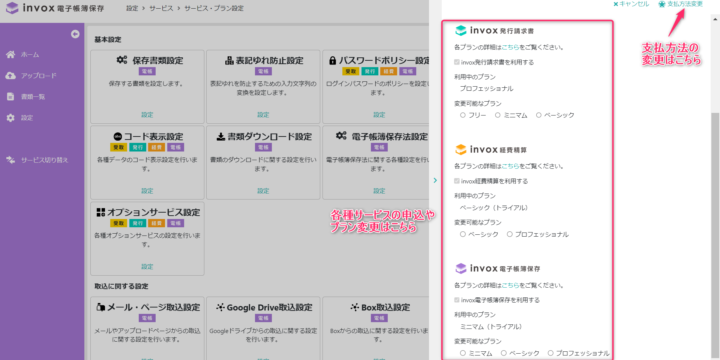Click 設定 link under オプションサービス設定
The image size is (720, 360).
(x=147, y=267)
